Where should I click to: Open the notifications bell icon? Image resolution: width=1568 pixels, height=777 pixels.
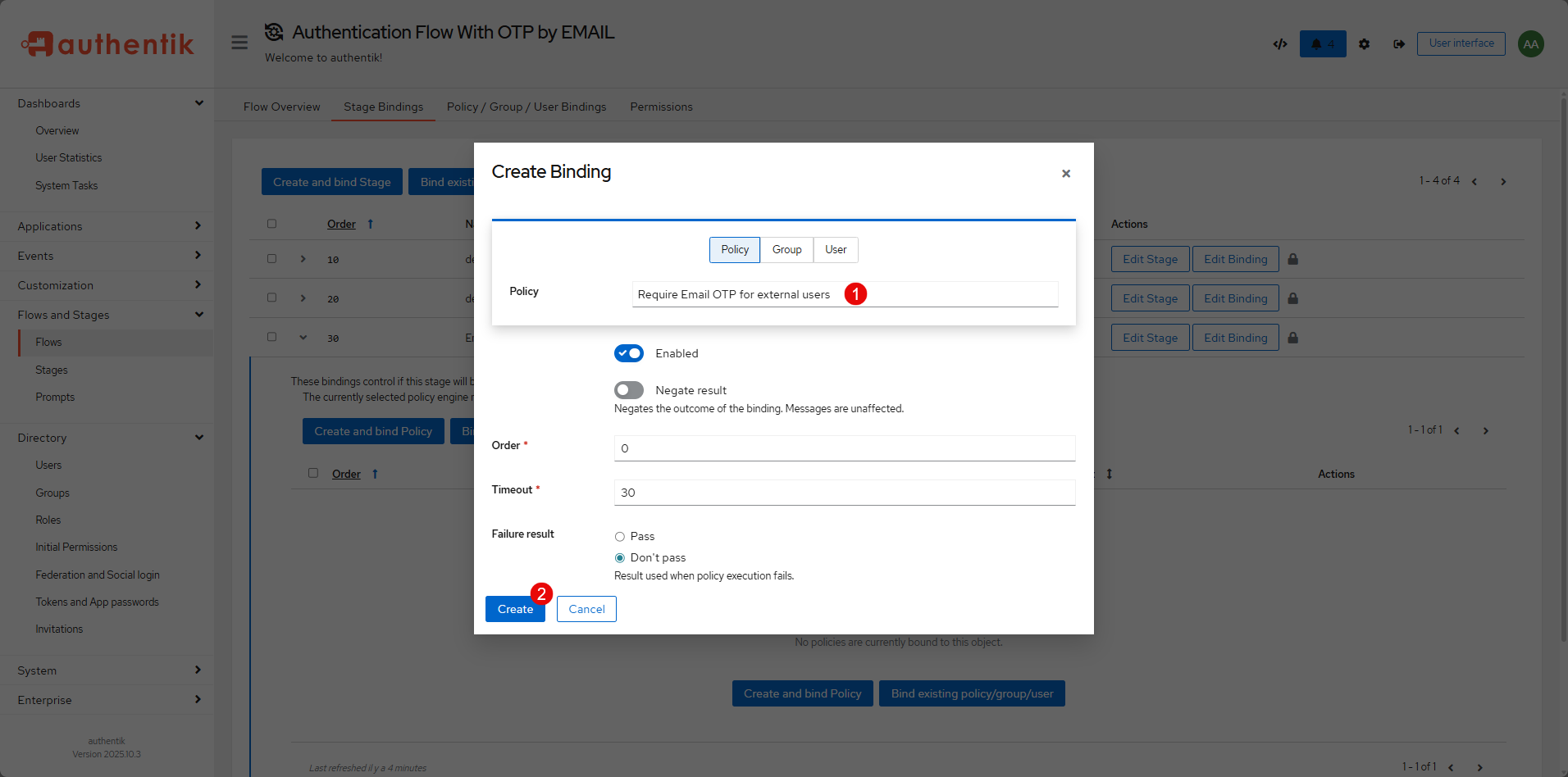pyautogui.click(x=1322, y=44)
